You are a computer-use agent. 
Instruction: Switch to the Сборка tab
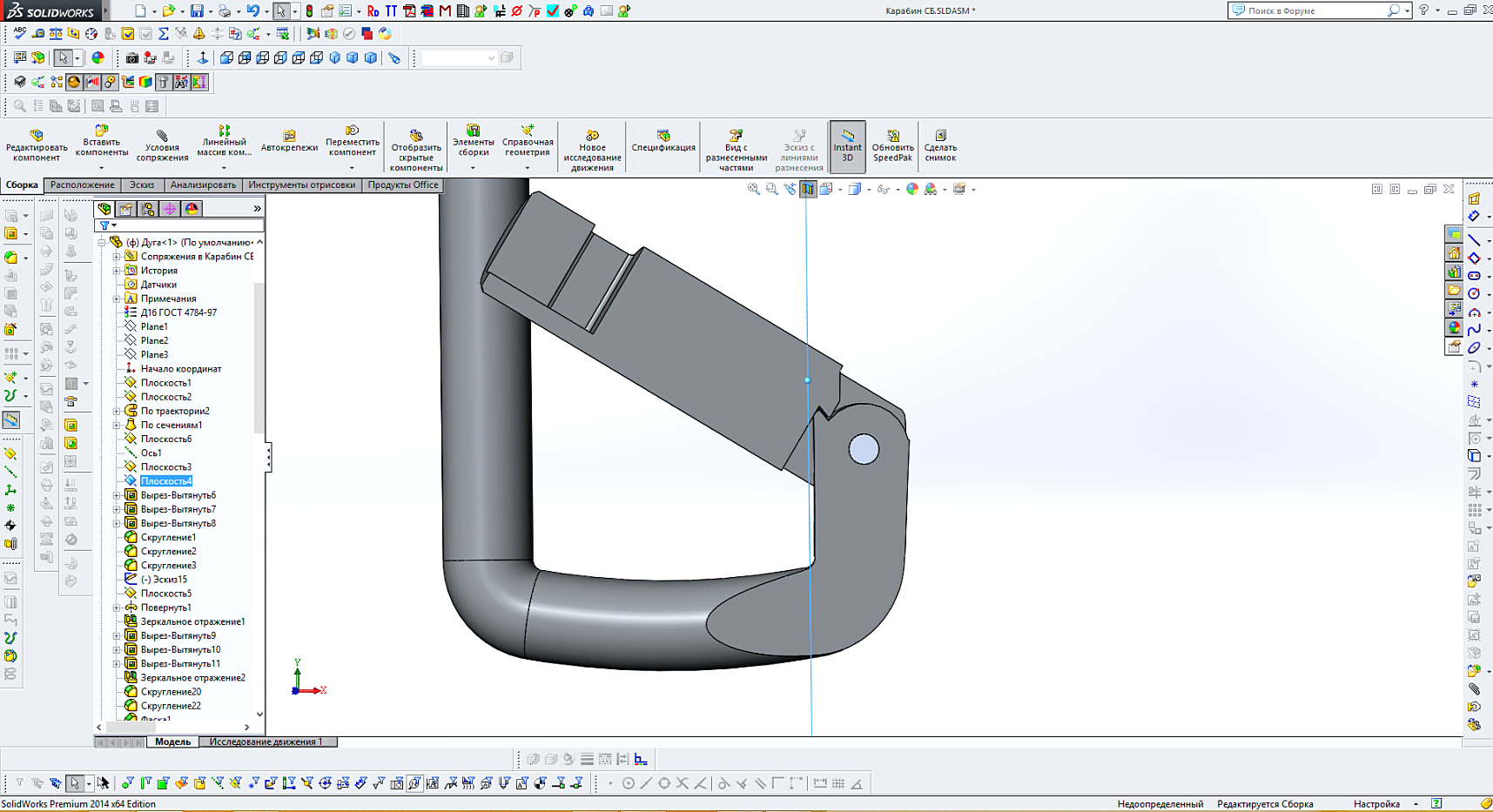coord(22,185)
